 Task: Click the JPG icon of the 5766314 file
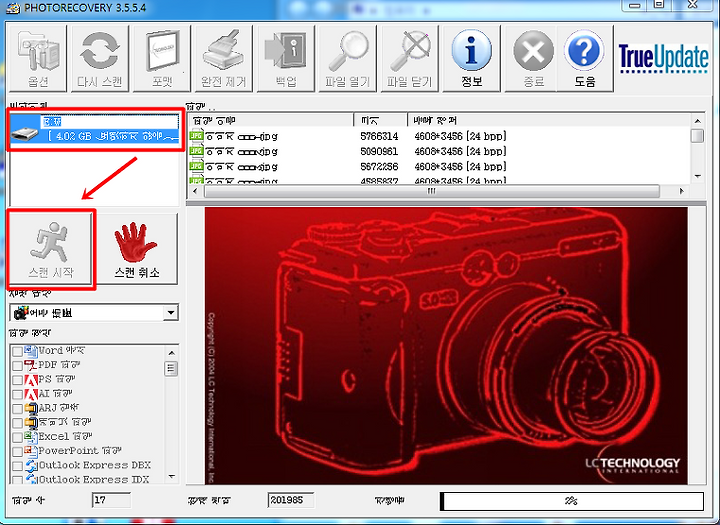(x=196, y=136)
